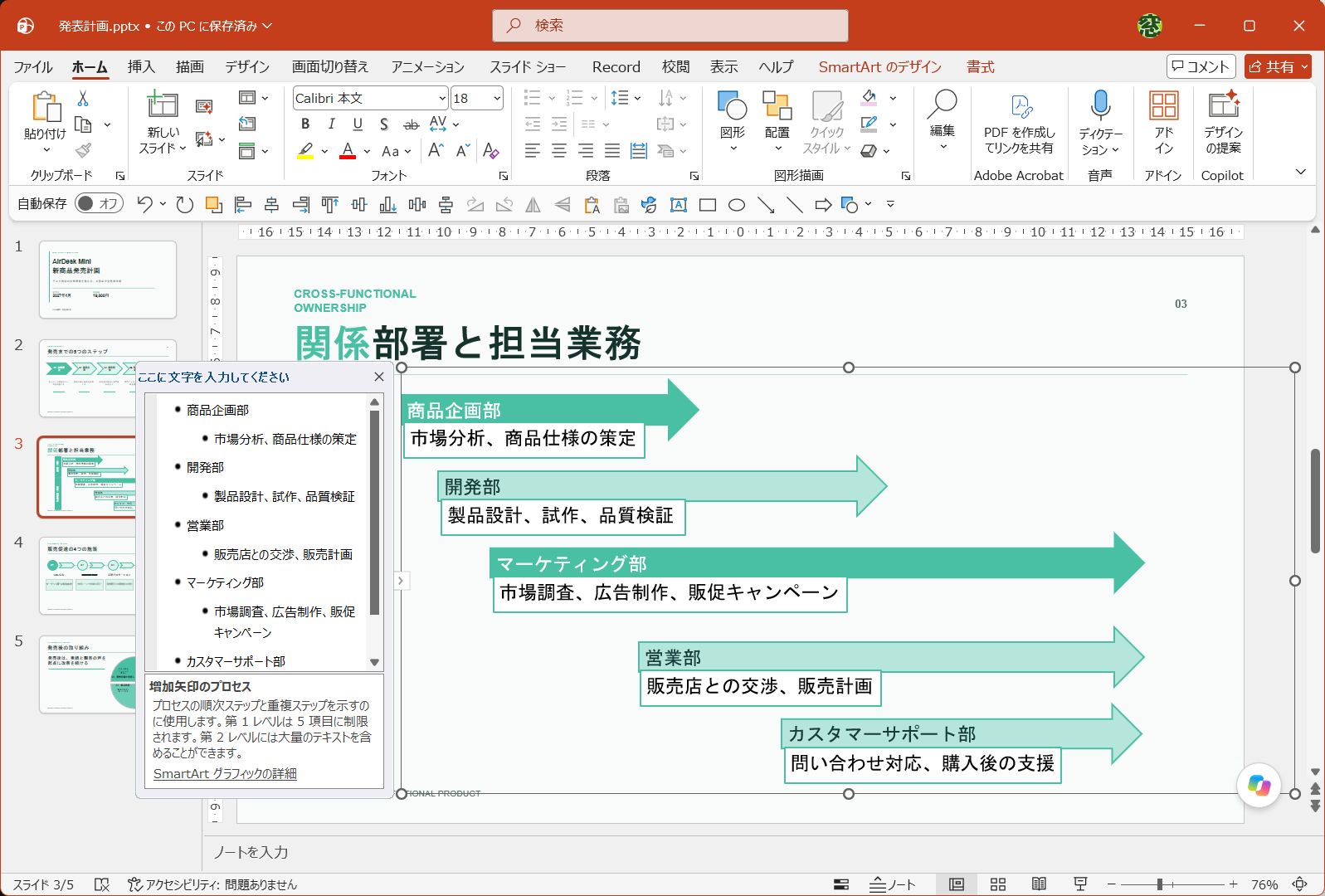Expand the Shapes gallery dropdown
The width and height of the screenshot is (1325, 896).
click(x=733, y=149)
